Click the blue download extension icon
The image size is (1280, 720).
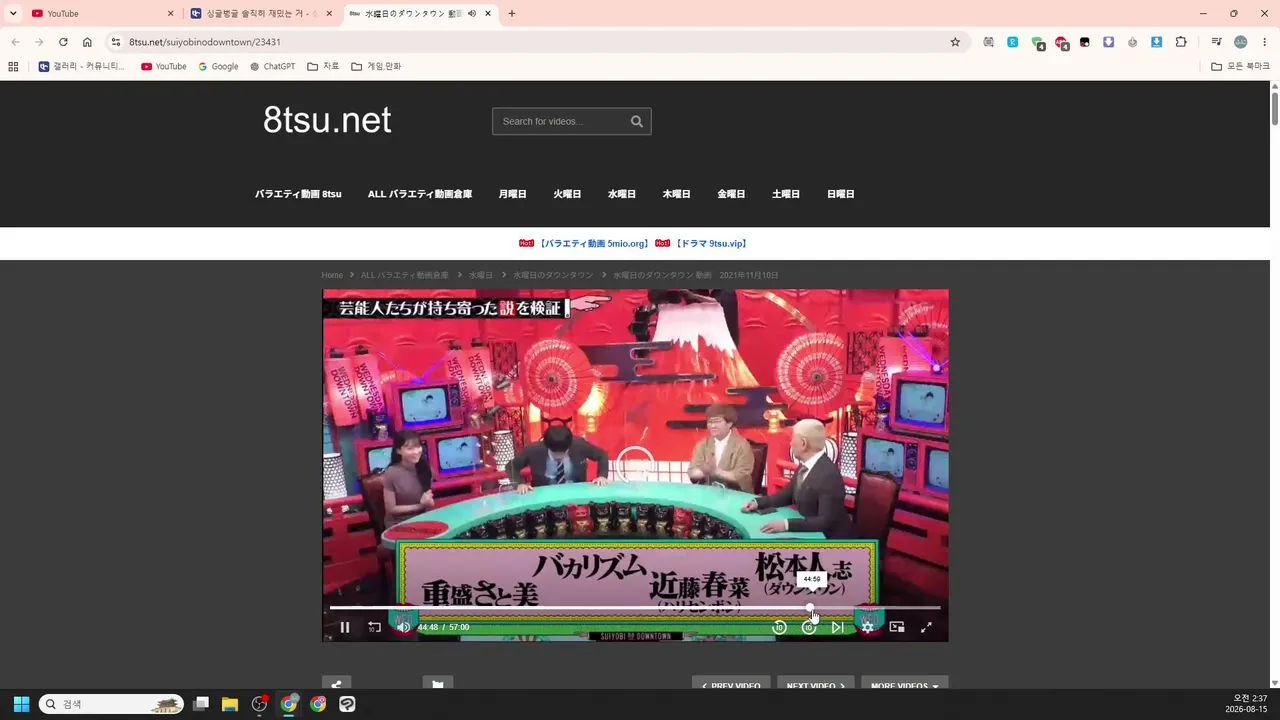point(1157,42)
